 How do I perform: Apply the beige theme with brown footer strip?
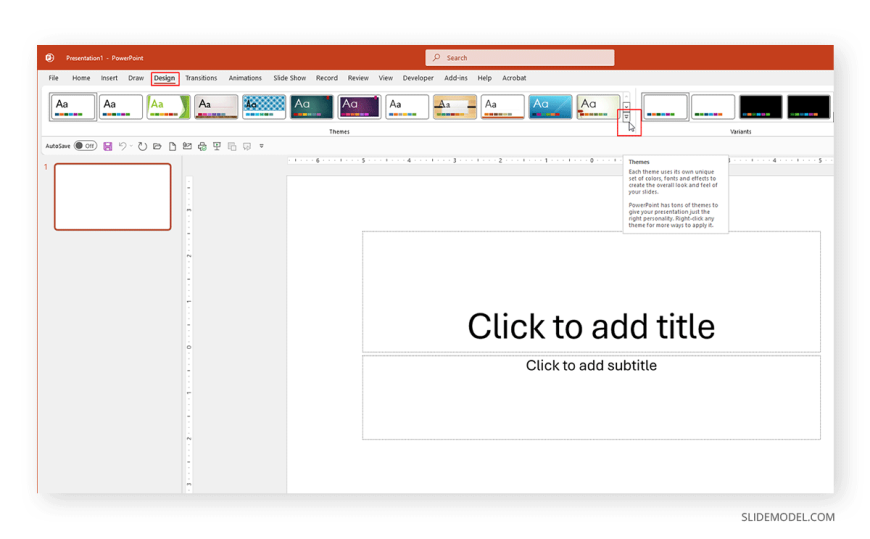click(216, 107)
